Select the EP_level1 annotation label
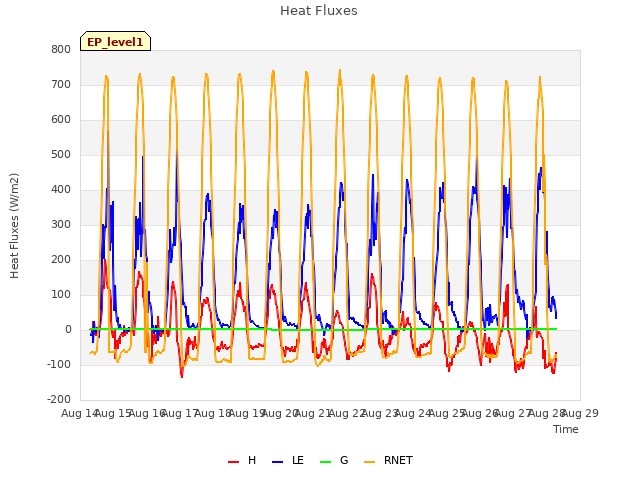640x480 pixels. click(x=116, y=41)
